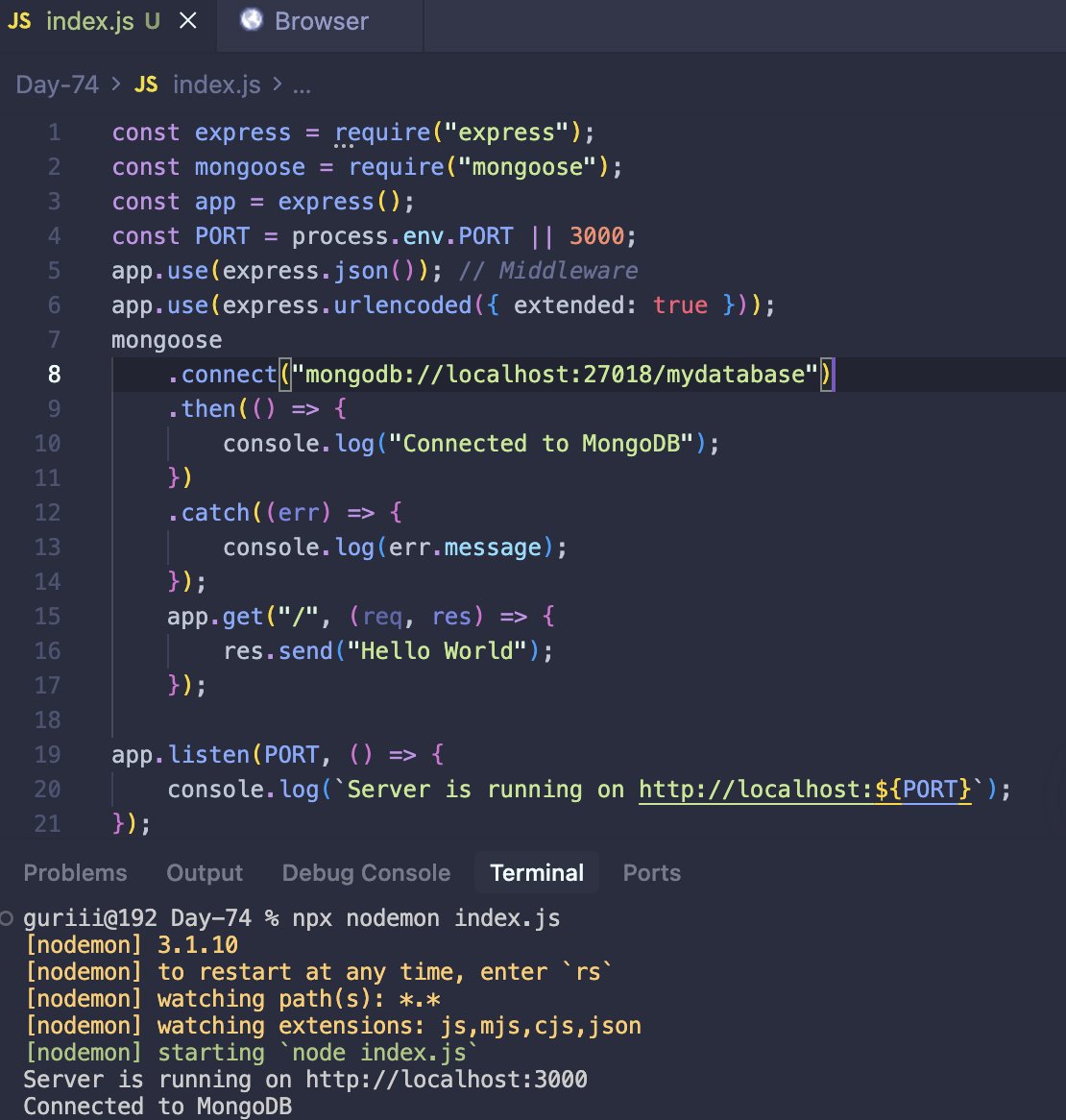
Task: Click app.listen on line 19
Action: 181,755
